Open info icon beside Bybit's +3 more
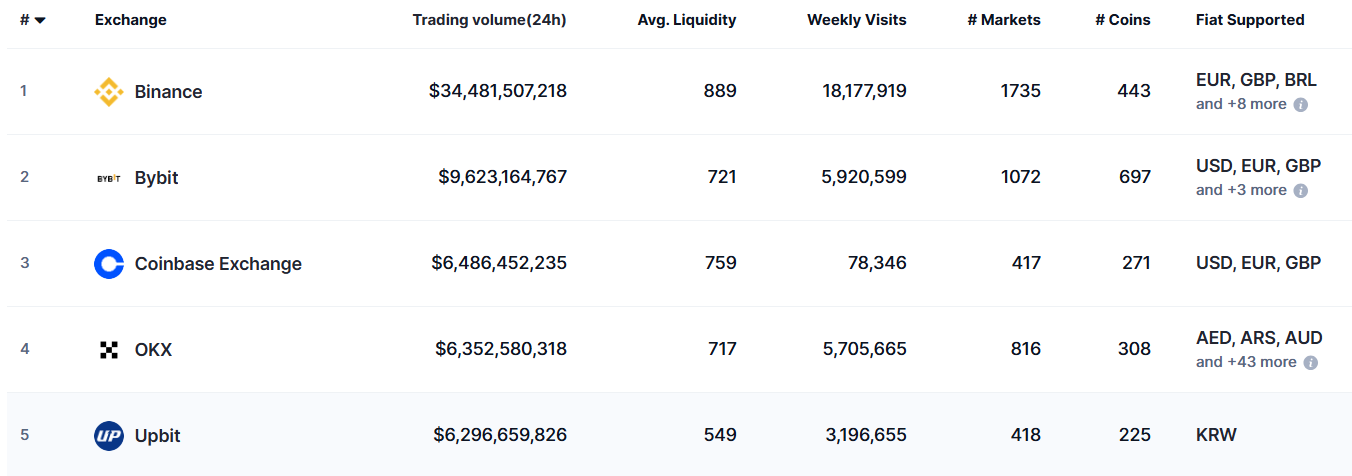1352x476 pixels. tap(1301, 191)
